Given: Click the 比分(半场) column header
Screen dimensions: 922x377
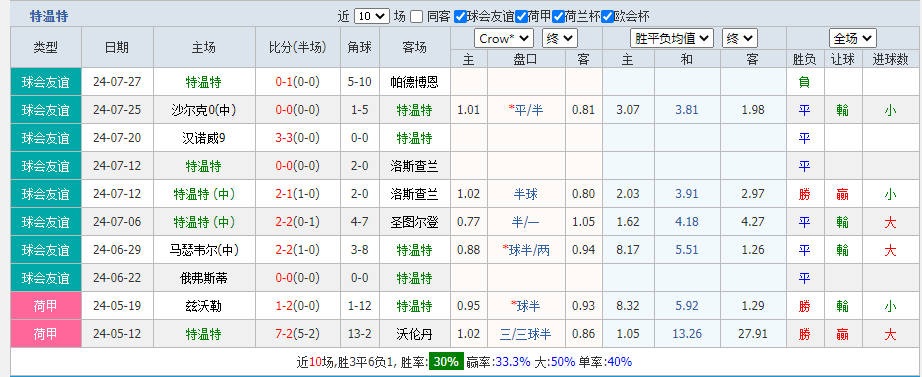Looking at the screenshot, I should (298, 47).
